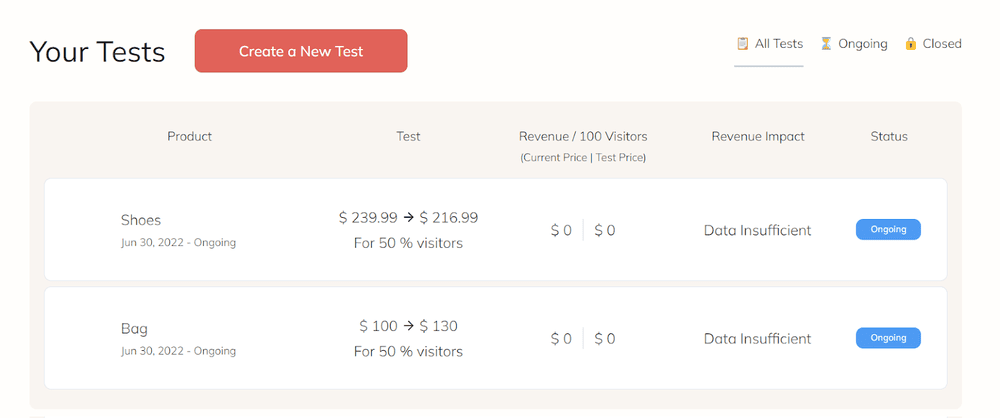Switch to the Ongoing tab
The width and height of the screenshot is (1000, 418).
853,44
